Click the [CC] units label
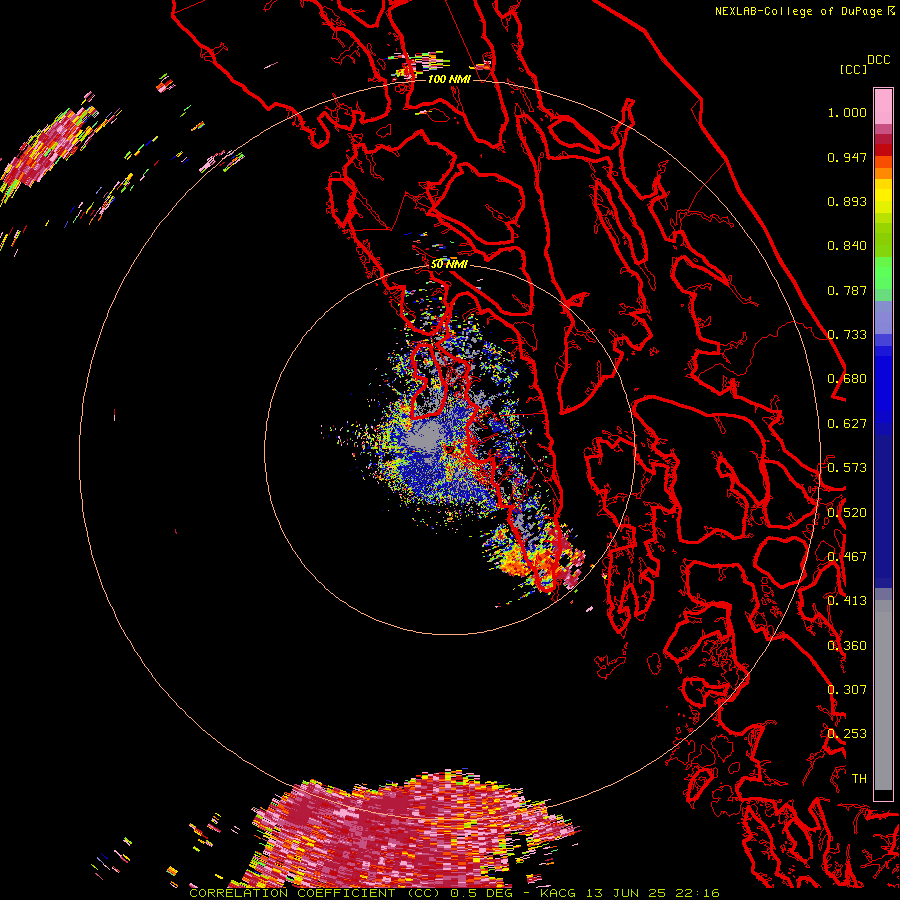The height and width of the screenshot is (900, 900). click(x=853, y=69)
